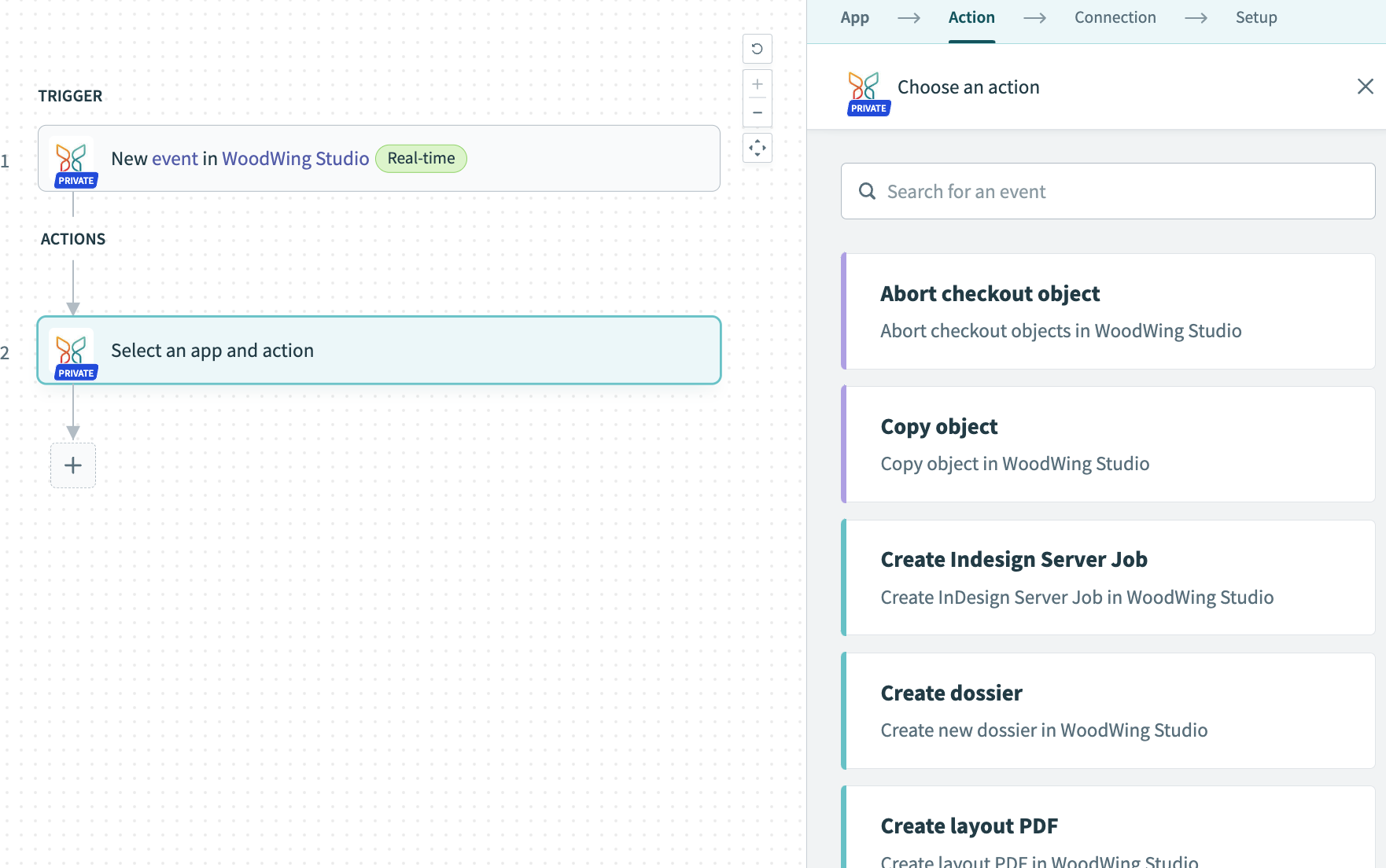The height and width of the screenshot is (868, 1386).
Task: Pick the Create dossier action
Action: (x=1108, y=711)
